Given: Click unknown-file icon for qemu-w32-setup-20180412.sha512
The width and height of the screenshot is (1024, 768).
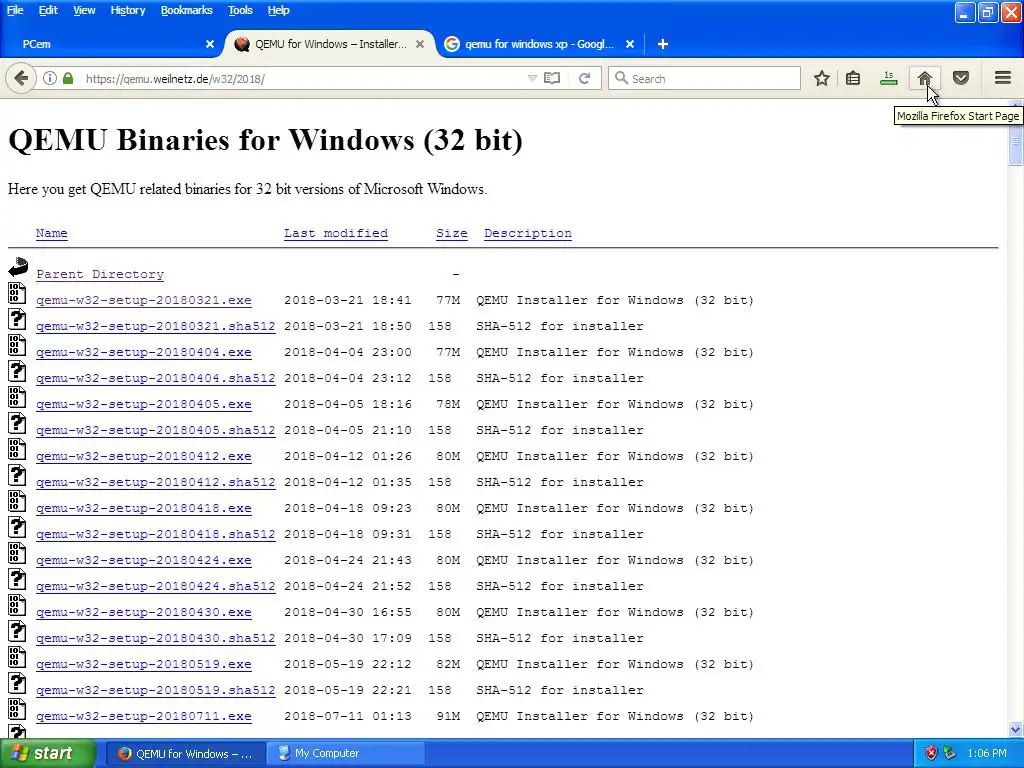Looking at the screenshot, I should pos(17,475).
